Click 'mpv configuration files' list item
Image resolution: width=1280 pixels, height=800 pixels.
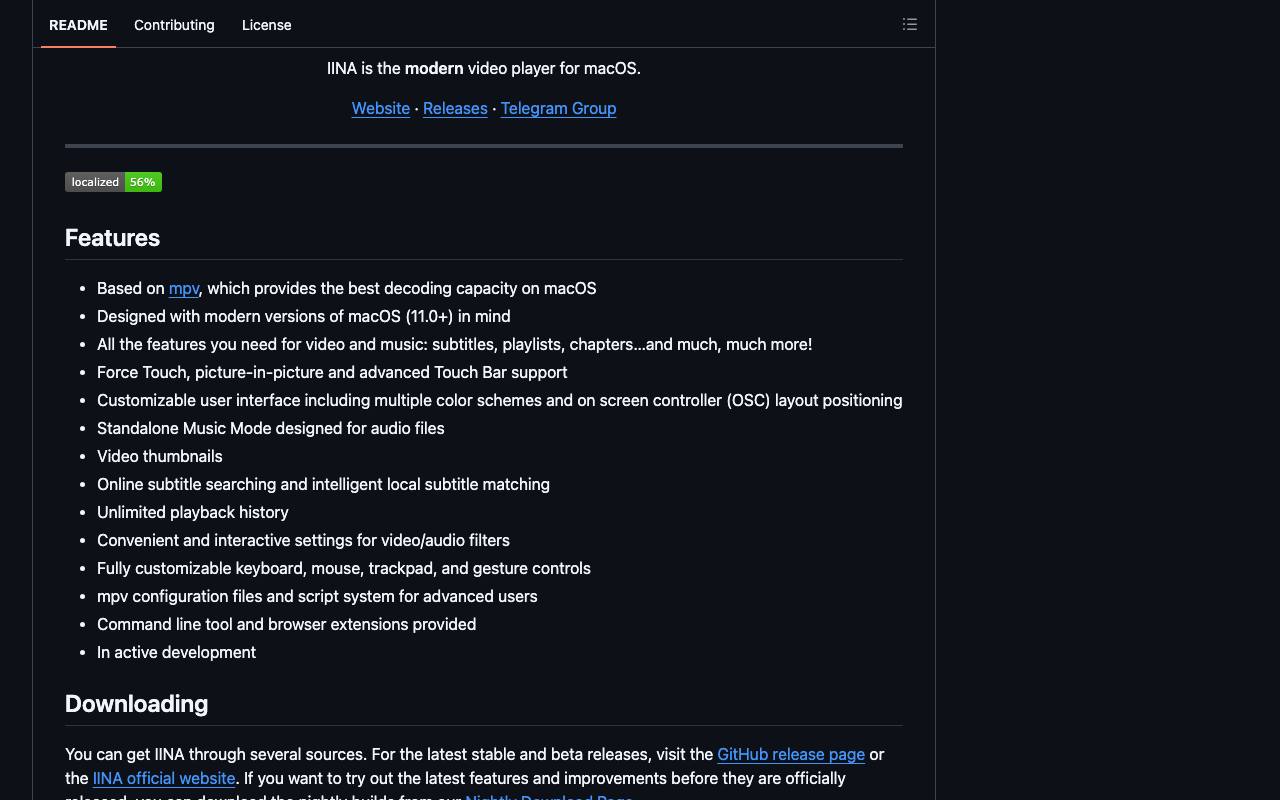[x=317, y=596]
